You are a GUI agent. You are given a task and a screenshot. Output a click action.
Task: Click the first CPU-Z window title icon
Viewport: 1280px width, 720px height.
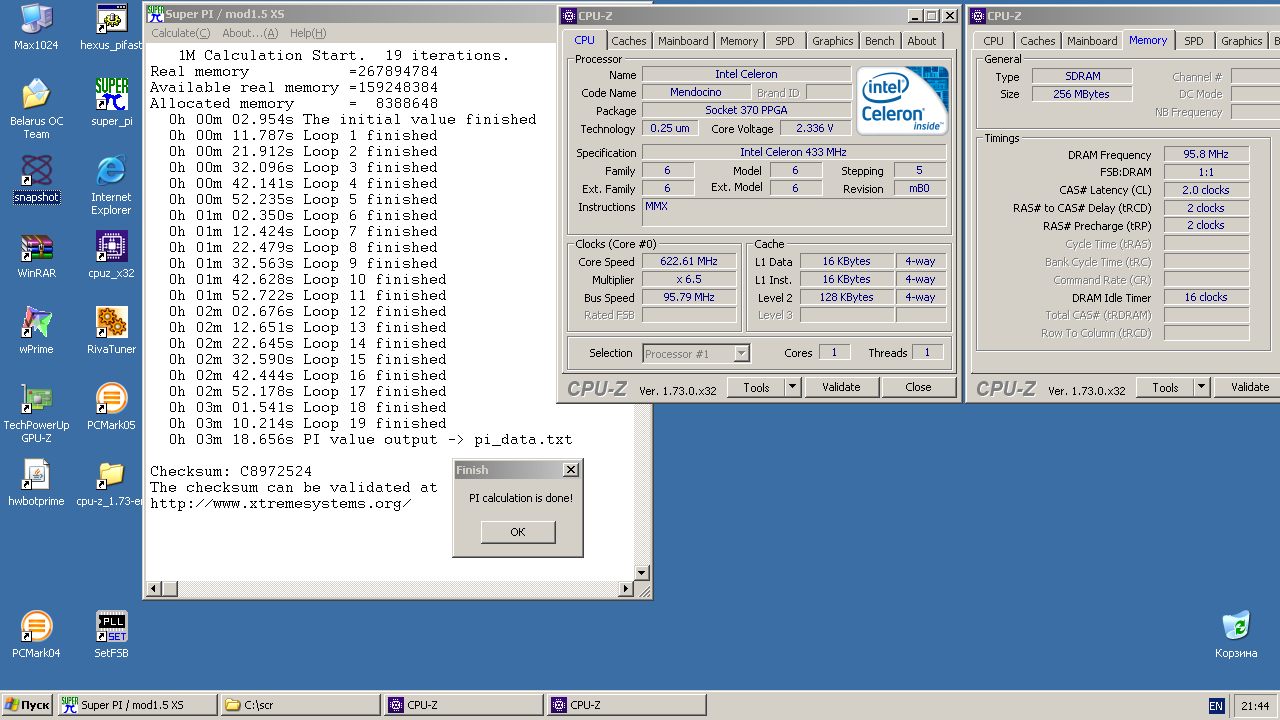point(569,15)
